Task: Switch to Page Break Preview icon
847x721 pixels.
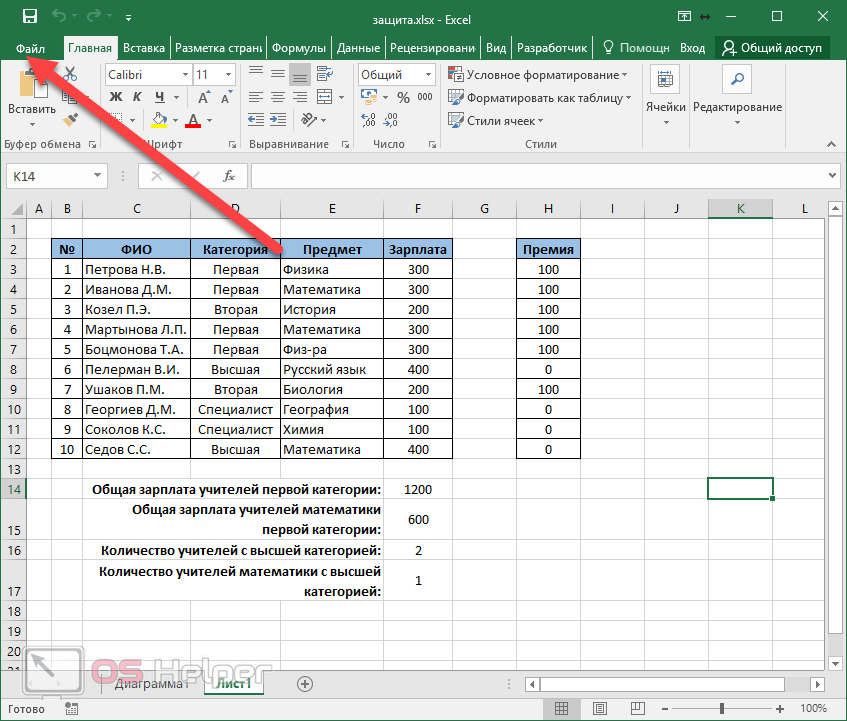Action: (x=637, y=709)
